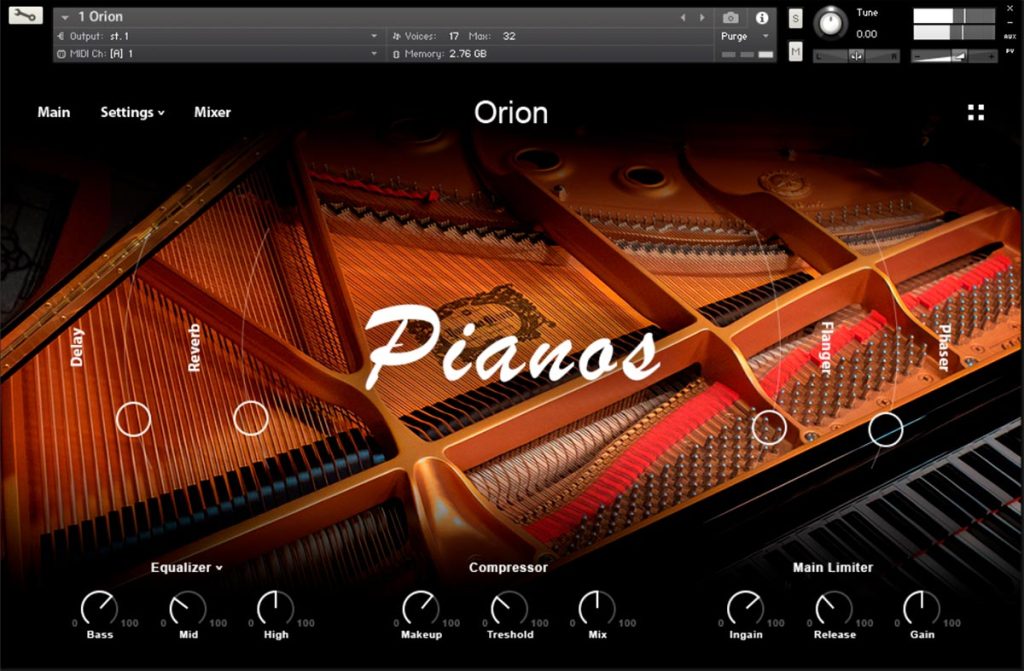Toggle the Reverb effect circle

(x=251, y=418)
